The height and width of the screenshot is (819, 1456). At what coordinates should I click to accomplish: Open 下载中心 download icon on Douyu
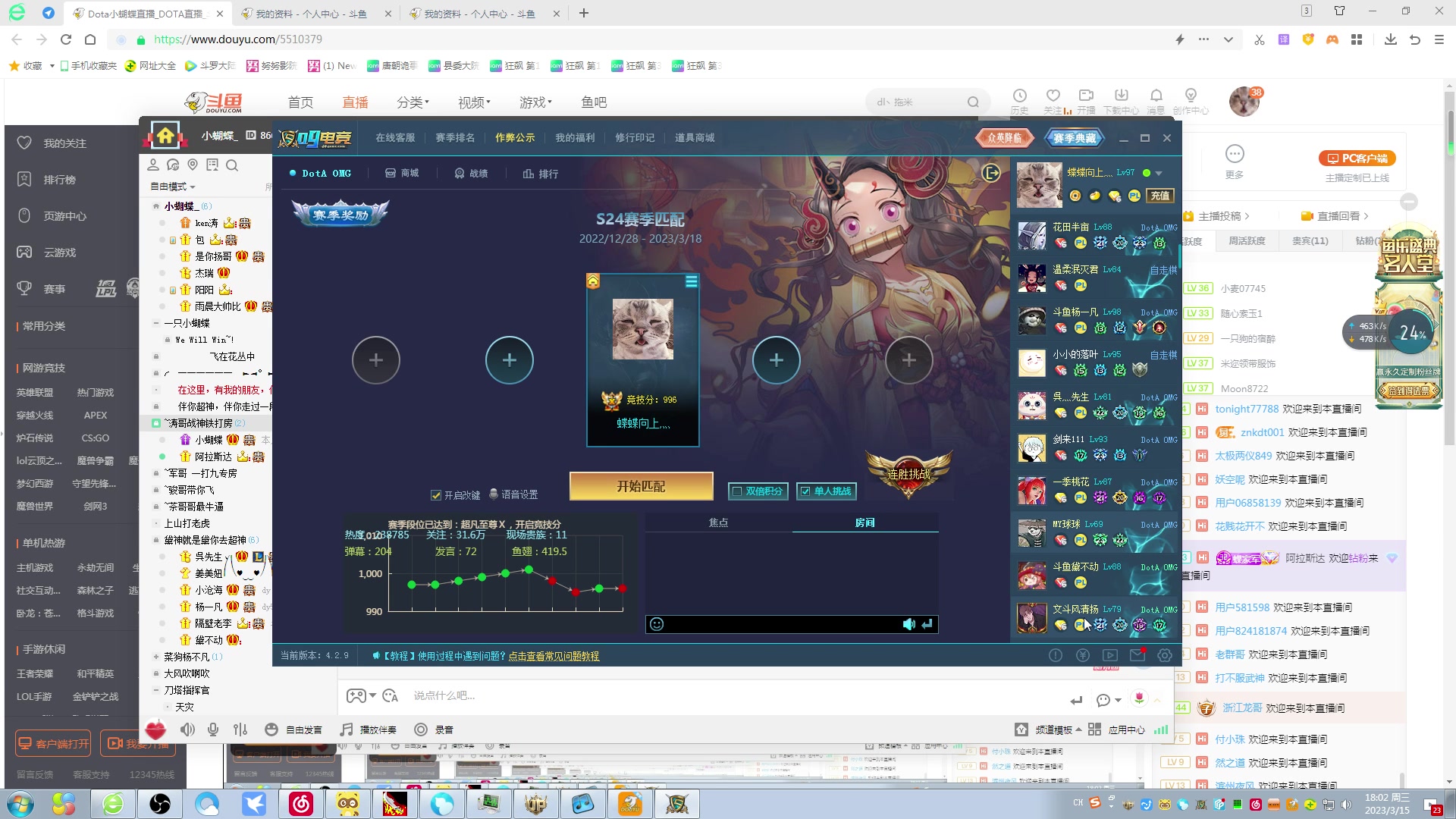pos(1121,100)
